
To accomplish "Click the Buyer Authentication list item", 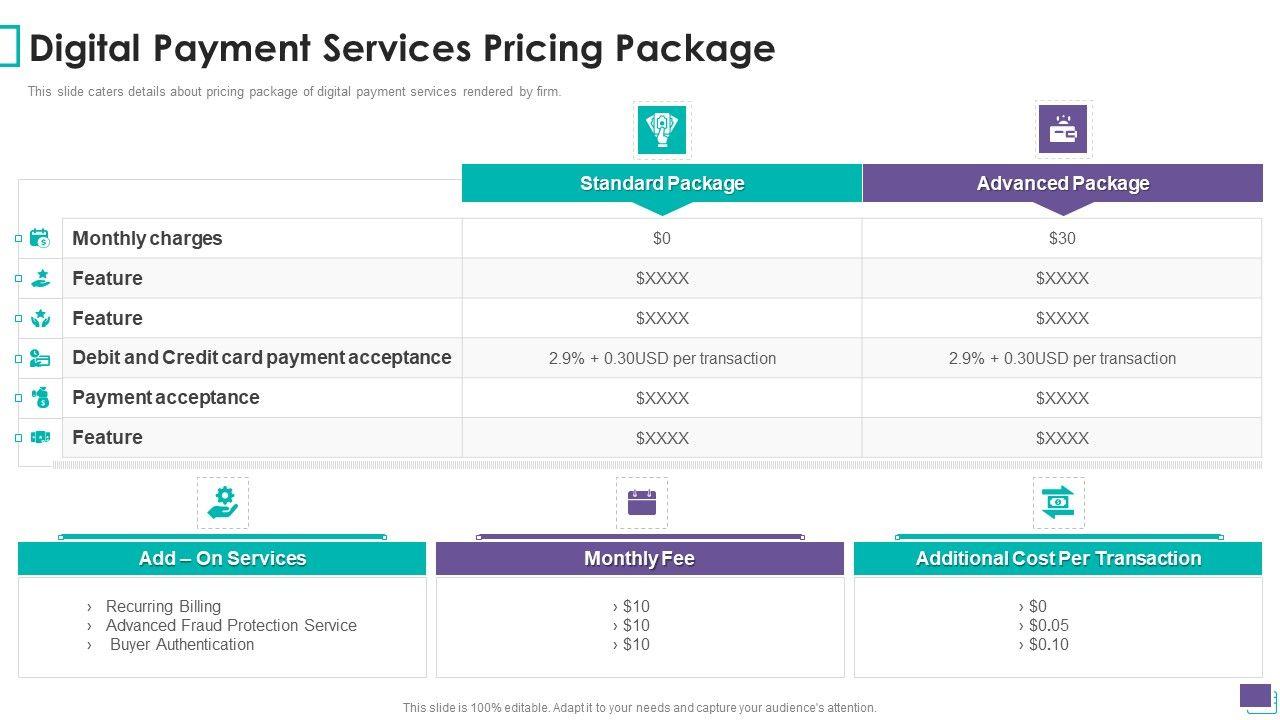I will (x=182, y=645).
